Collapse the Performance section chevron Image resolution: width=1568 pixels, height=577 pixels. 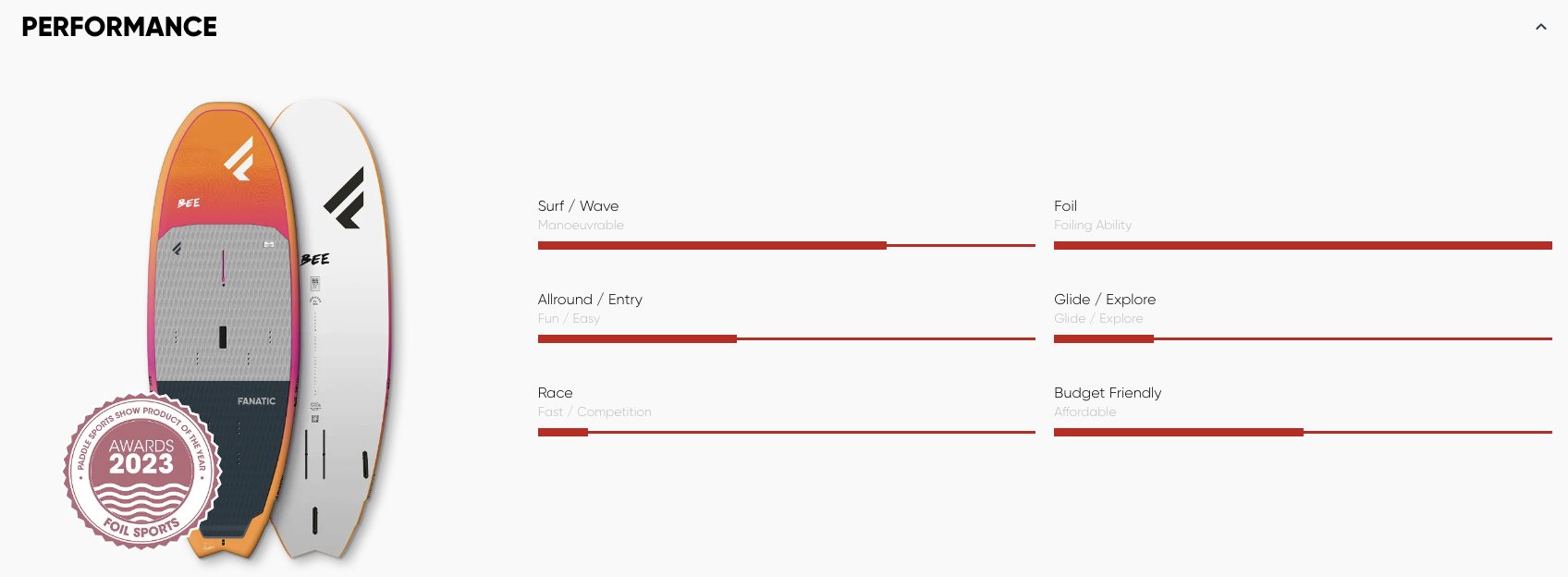pyautogui.click(x=1540, y=27)
